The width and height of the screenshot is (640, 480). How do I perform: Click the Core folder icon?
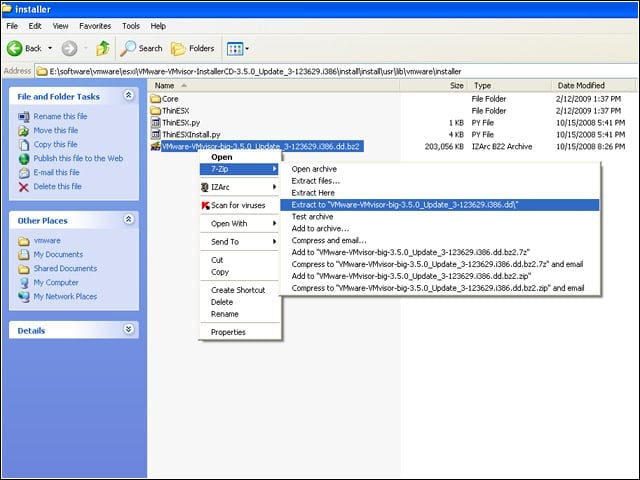tap(155, 99)
